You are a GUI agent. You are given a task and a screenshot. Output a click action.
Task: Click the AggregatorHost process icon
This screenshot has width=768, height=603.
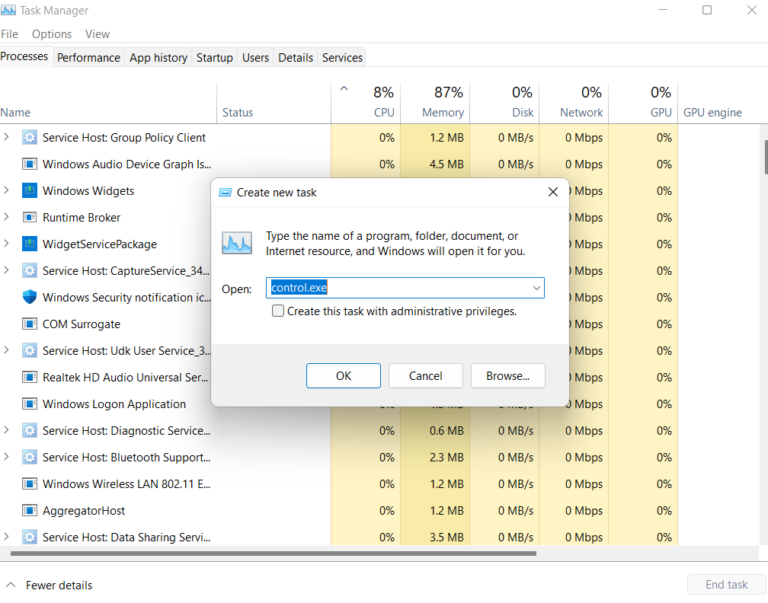[x=29, y=510]
